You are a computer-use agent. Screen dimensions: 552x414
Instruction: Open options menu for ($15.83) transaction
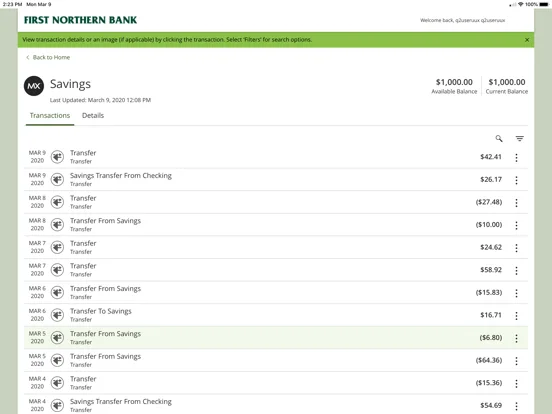(516, 293)
